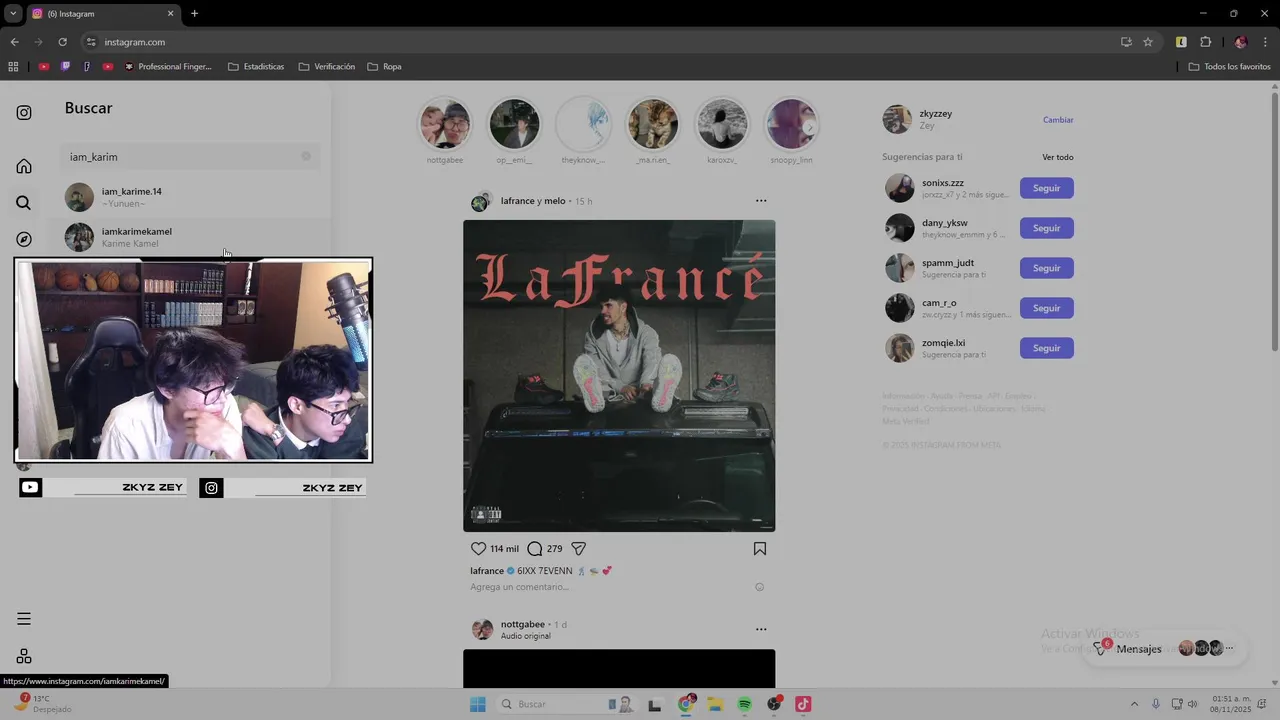Screen dimensions: 1280x720
Task: Click Cambiar to switch account
Action: coord(1058,120)
